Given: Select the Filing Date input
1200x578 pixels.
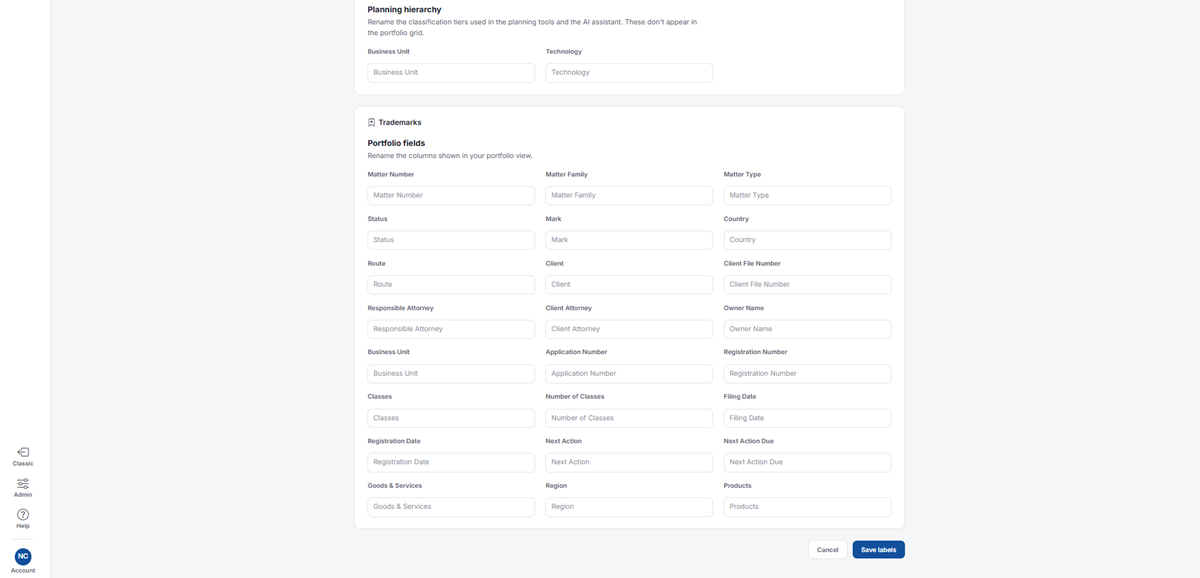Looking at the screenshot, I should (x=807, y=418).
